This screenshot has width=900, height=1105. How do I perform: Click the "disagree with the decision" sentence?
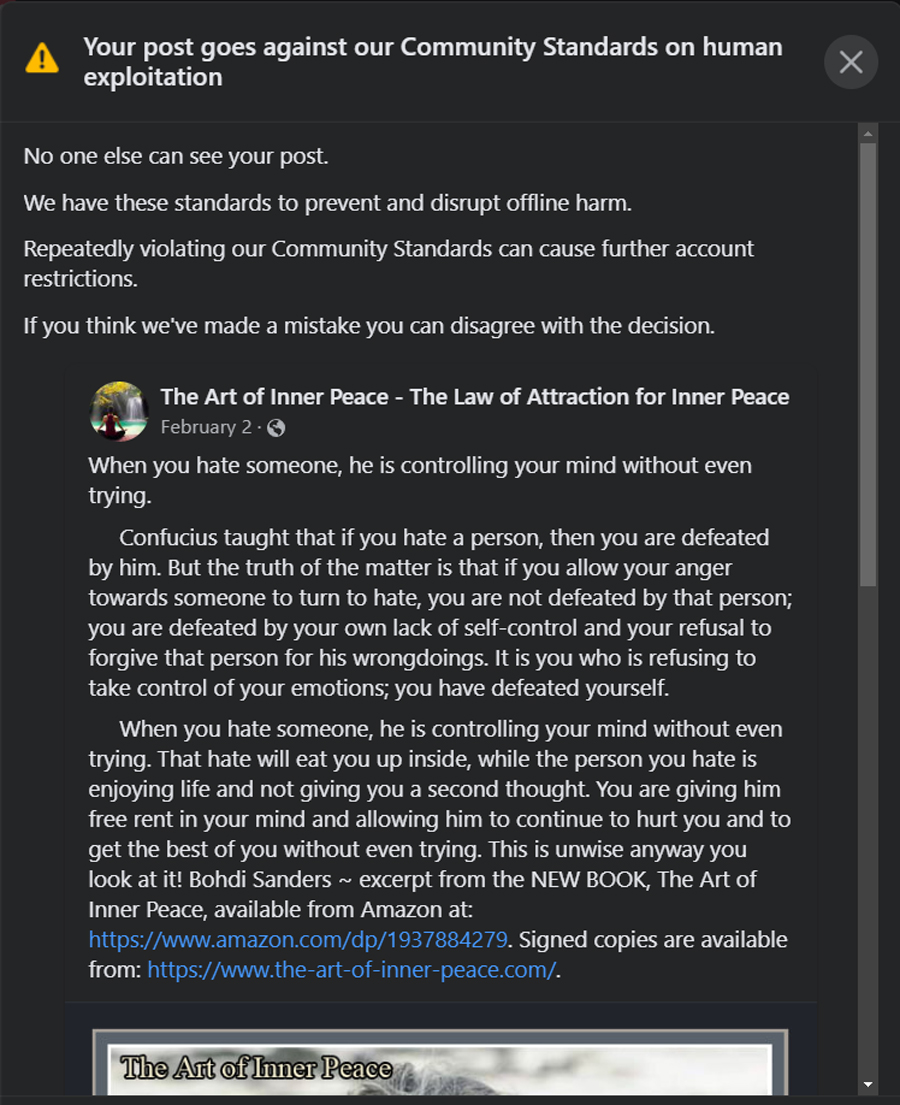click(x=369, y=327)
